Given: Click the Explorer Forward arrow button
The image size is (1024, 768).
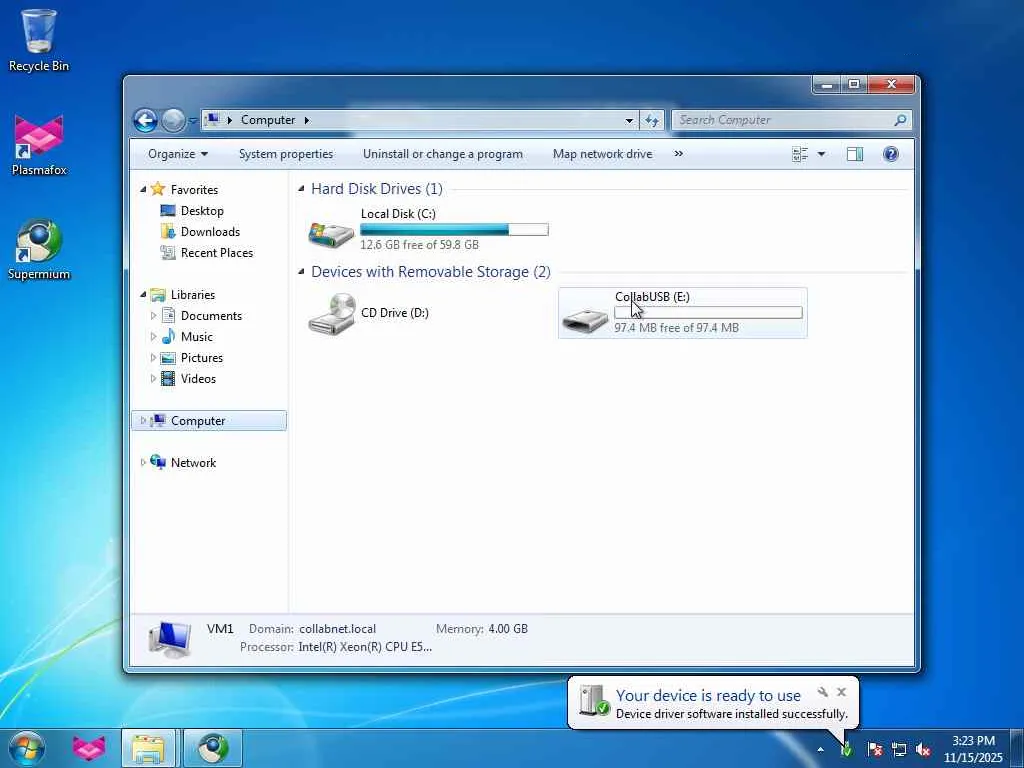Looking at the screenshot, I should click(x=173, y=120).
